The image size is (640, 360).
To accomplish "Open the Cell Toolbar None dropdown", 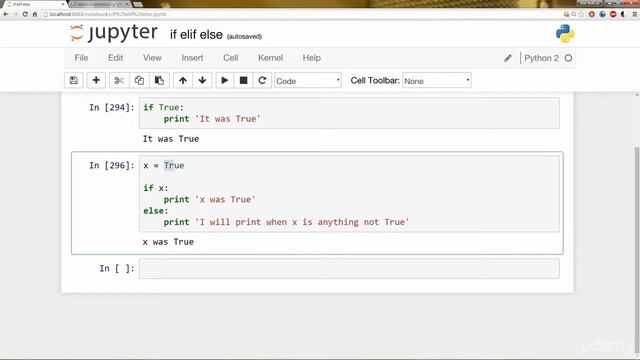I will pos(436,81).
